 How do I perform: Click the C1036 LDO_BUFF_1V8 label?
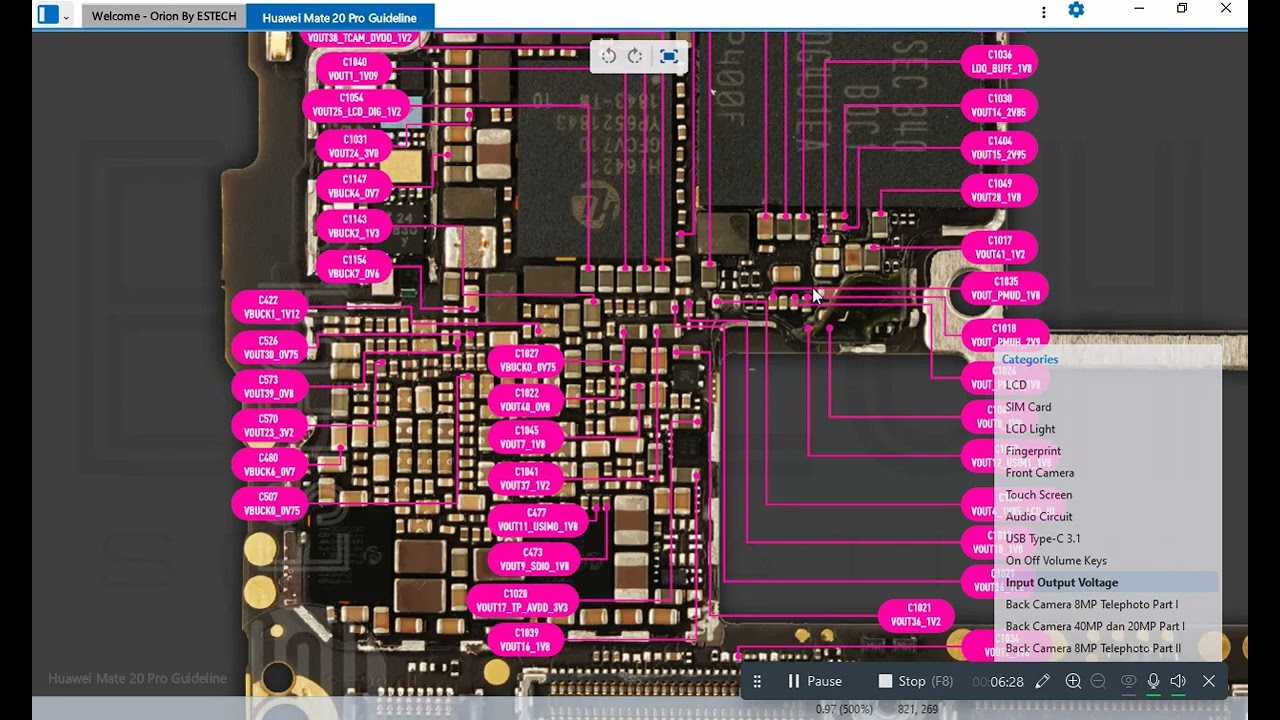coord(1000,62)
